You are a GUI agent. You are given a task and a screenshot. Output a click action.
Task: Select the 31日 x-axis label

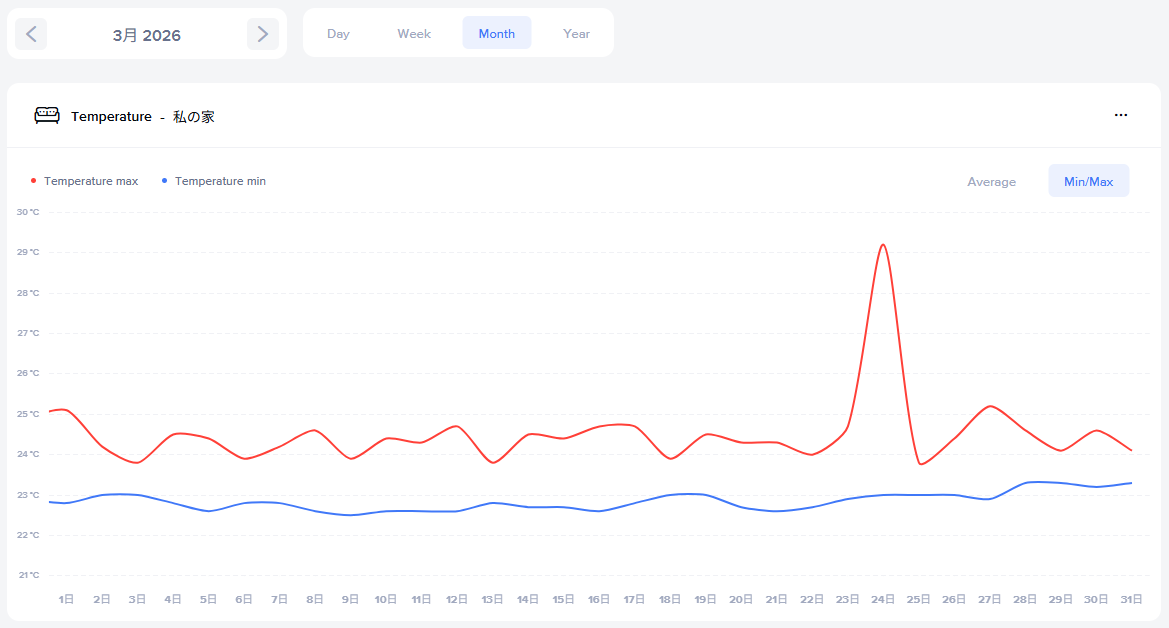[x=1131, y=599]
